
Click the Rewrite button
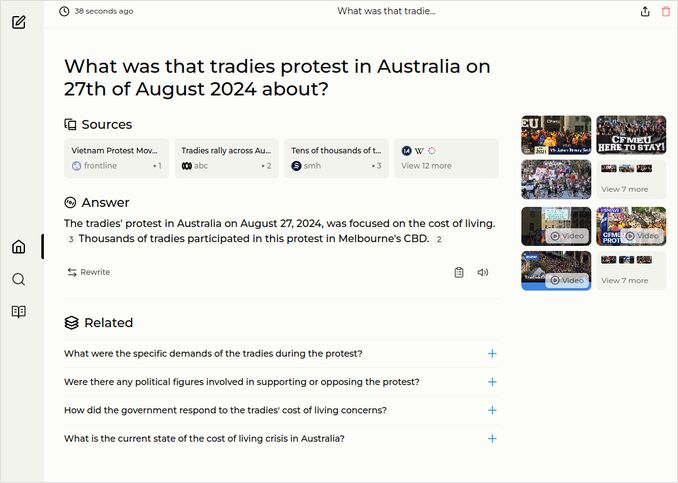click(89, 272)
